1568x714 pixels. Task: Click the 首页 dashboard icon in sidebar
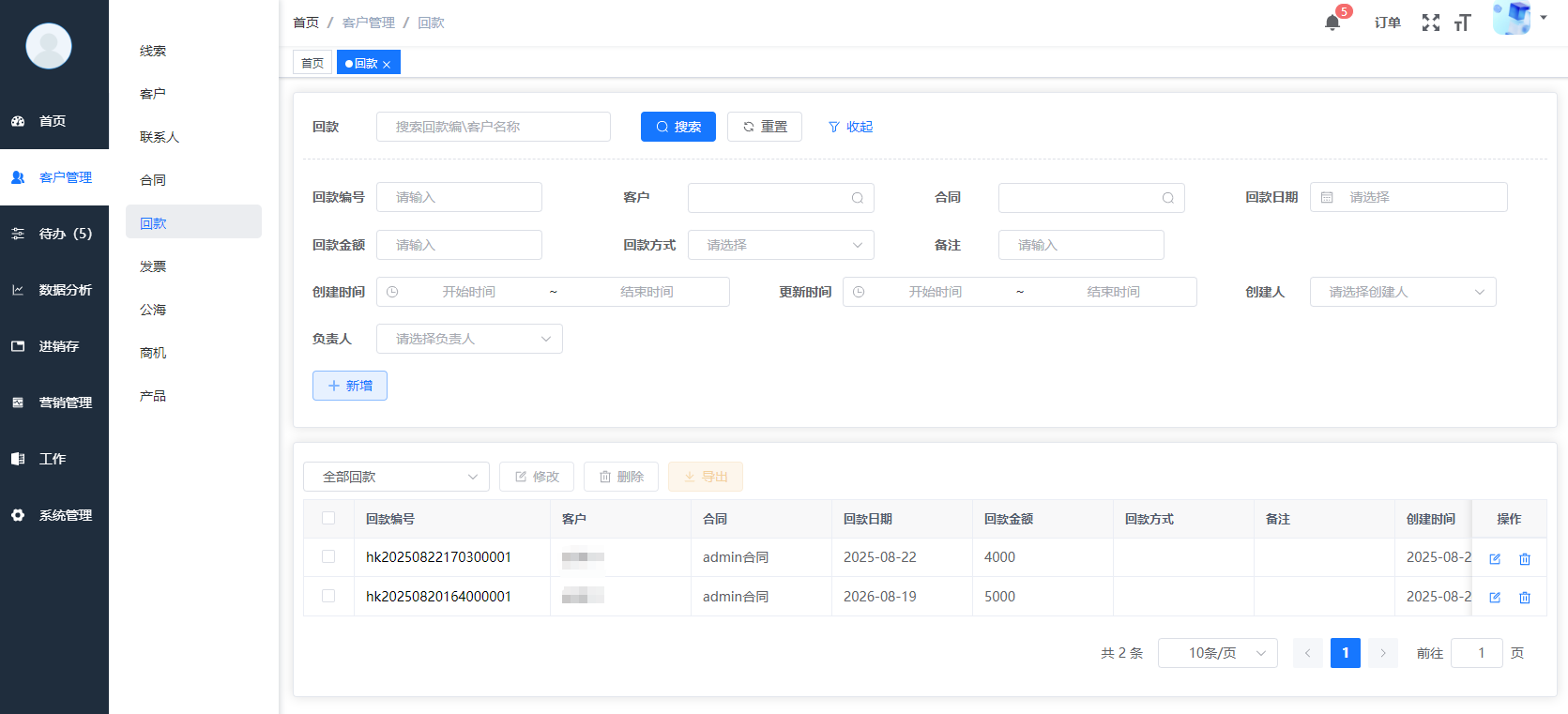pos(18,121)
